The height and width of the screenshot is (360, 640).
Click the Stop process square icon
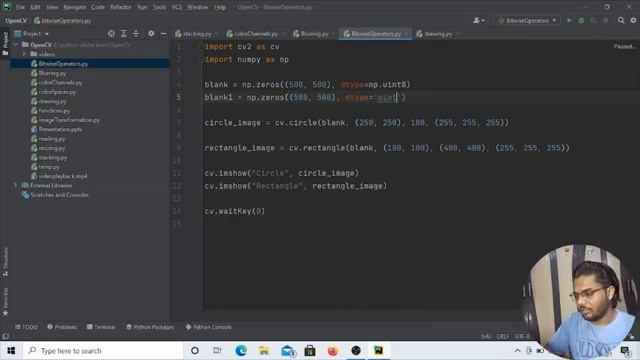(x=606, y=20)
